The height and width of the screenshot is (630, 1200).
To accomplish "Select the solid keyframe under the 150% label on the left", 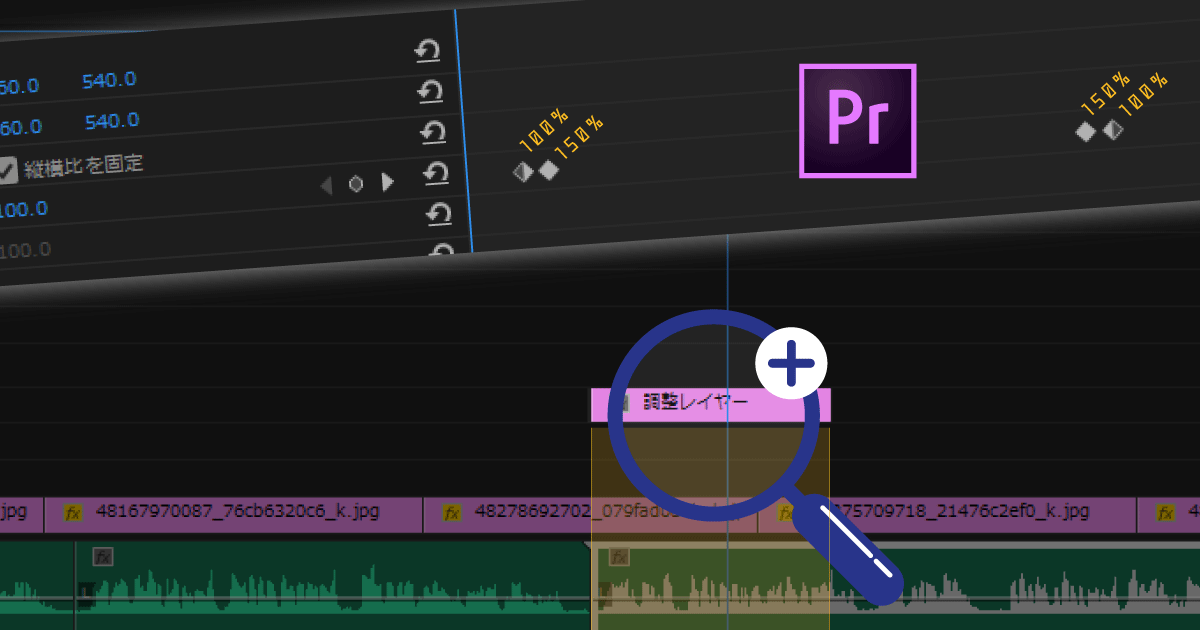I will pos(548,170).
